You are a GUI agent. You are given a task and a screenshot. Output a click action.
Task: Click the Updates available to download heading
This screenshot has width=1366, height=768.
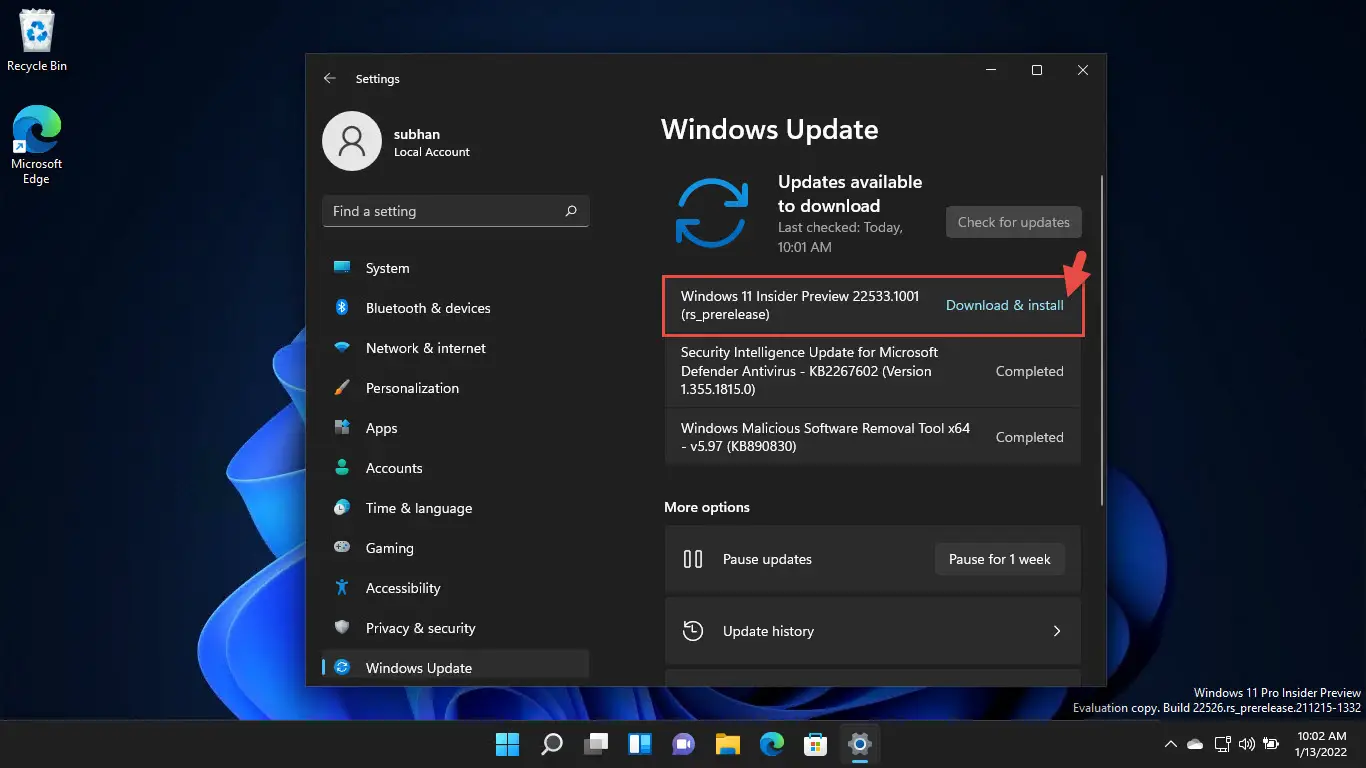[850, 194]
